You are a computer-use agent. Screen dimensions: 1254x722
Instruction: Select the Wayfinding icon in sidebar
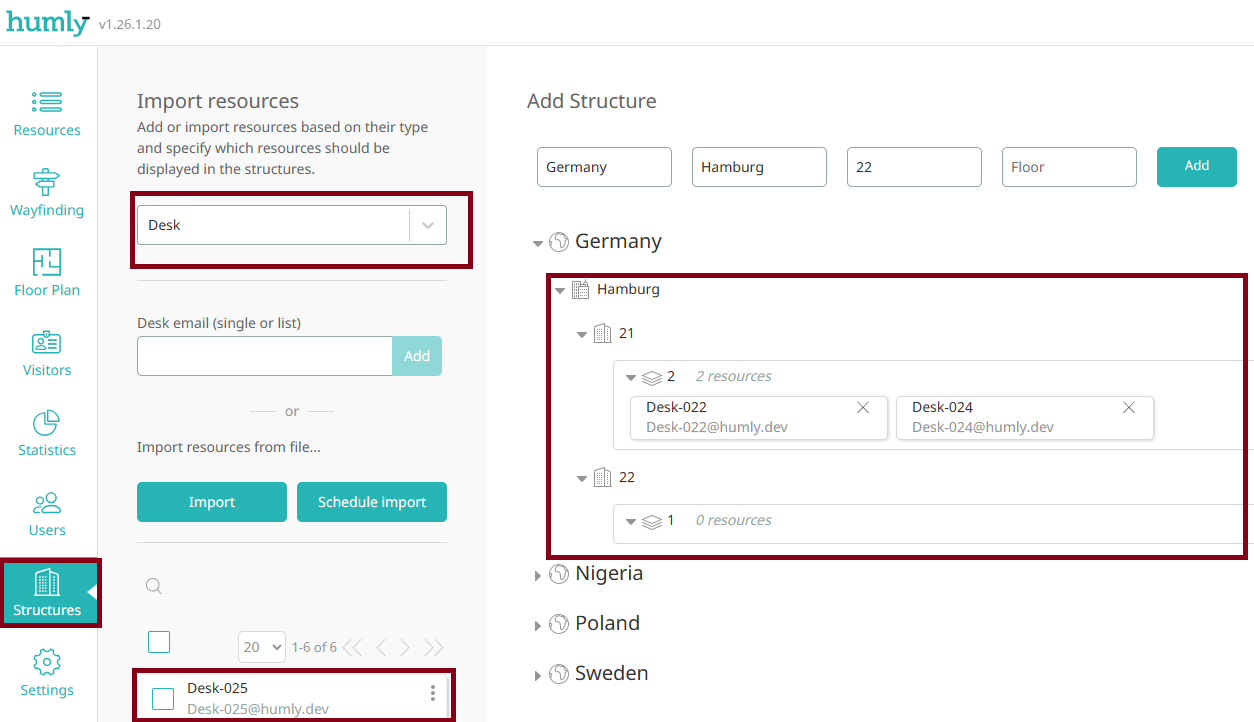tap(46, 192)
